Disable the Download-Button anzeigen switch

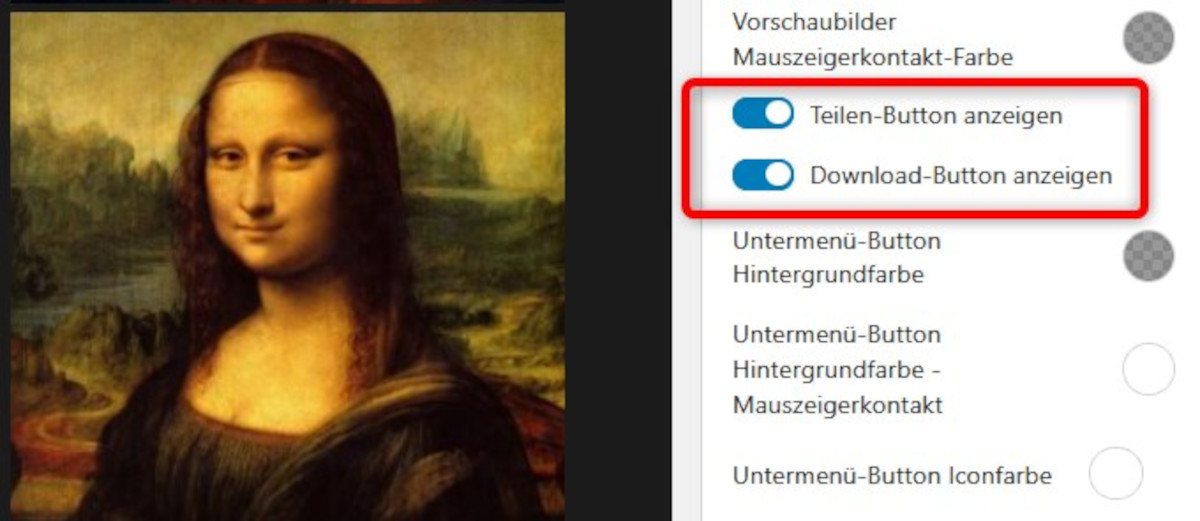pyautogui.click(x=763, y=176)
